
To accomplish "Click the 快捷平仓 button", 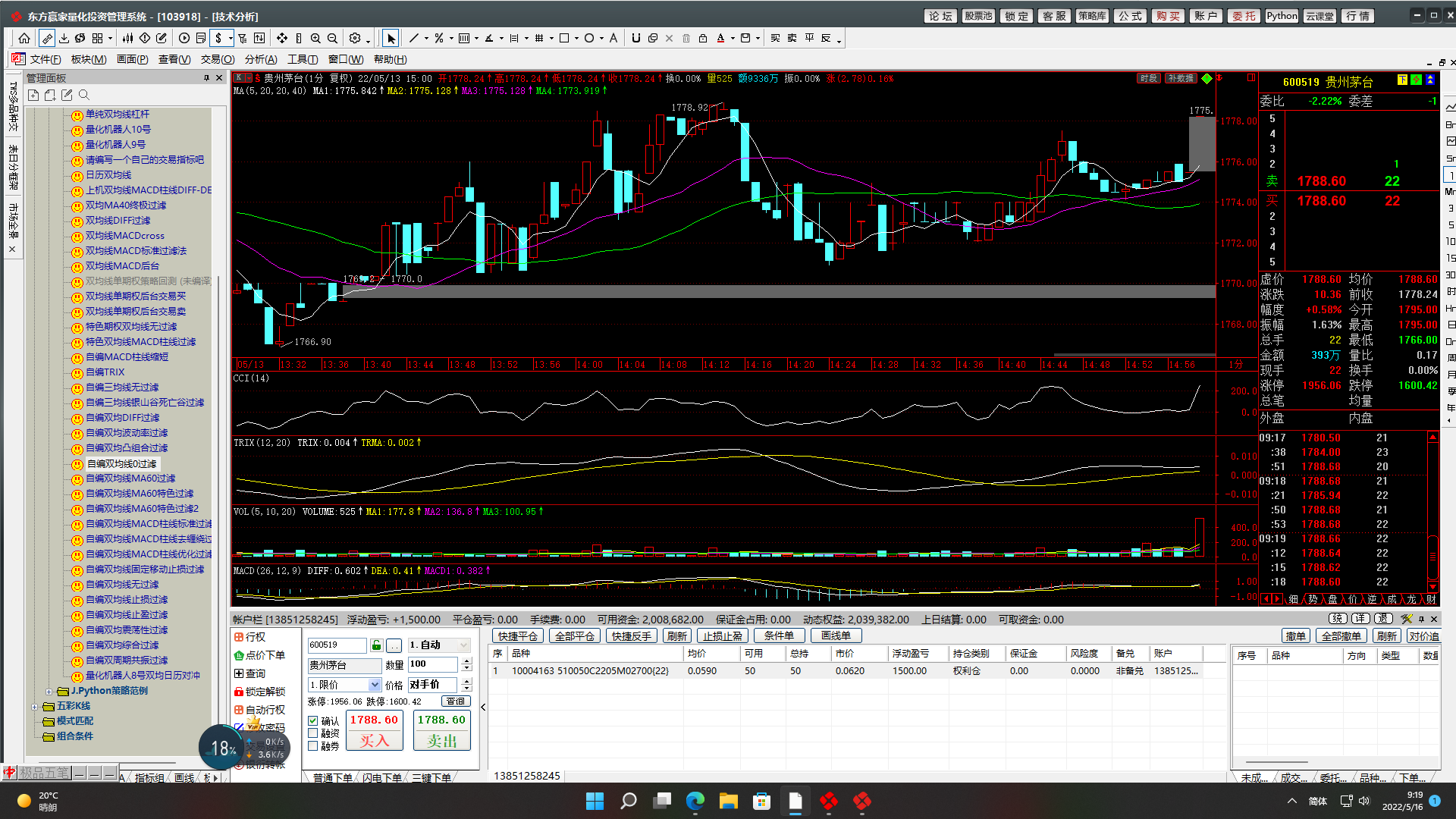I will click(x=518, y=636).
